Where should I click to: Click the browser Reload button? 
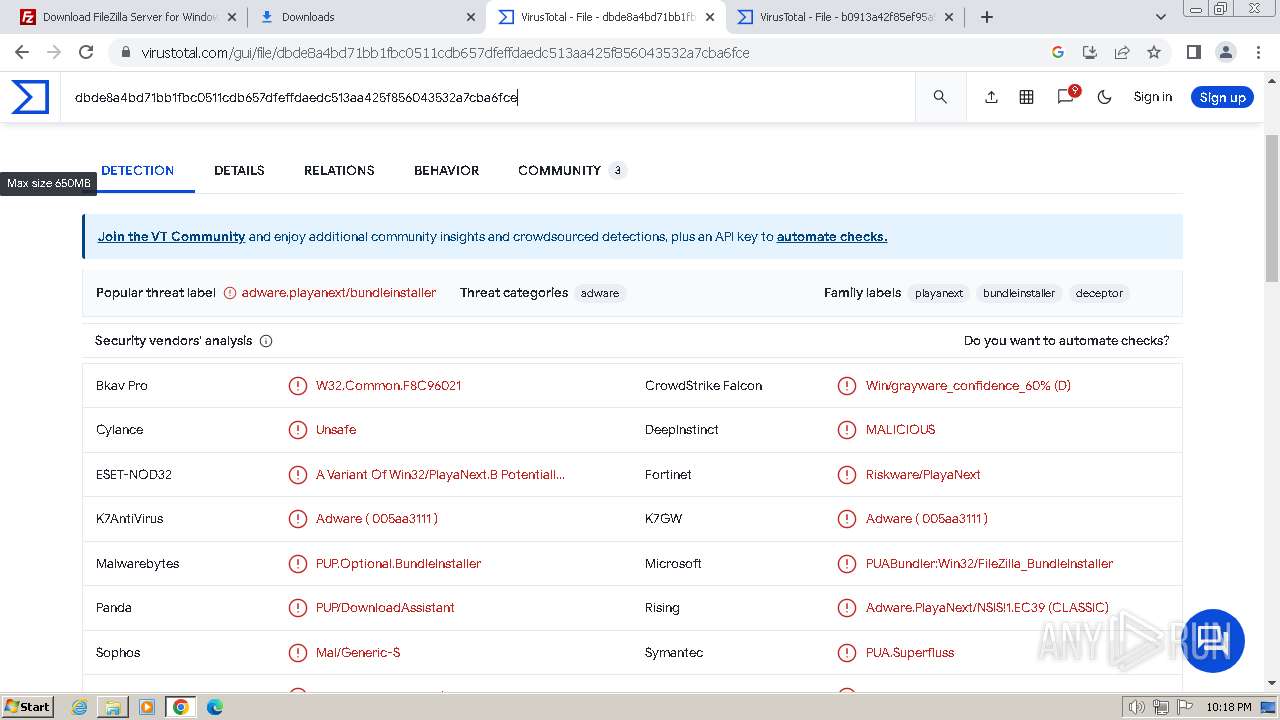[86, 52]
